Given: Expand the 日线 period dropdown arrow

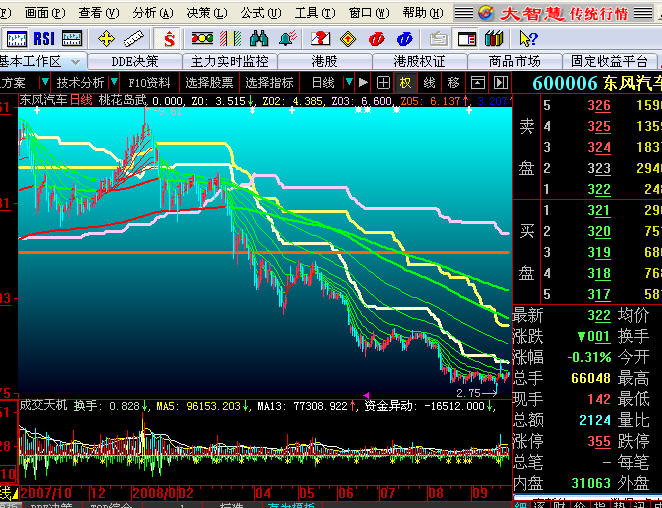Looking at the screenshot, I should pos(349,82).
